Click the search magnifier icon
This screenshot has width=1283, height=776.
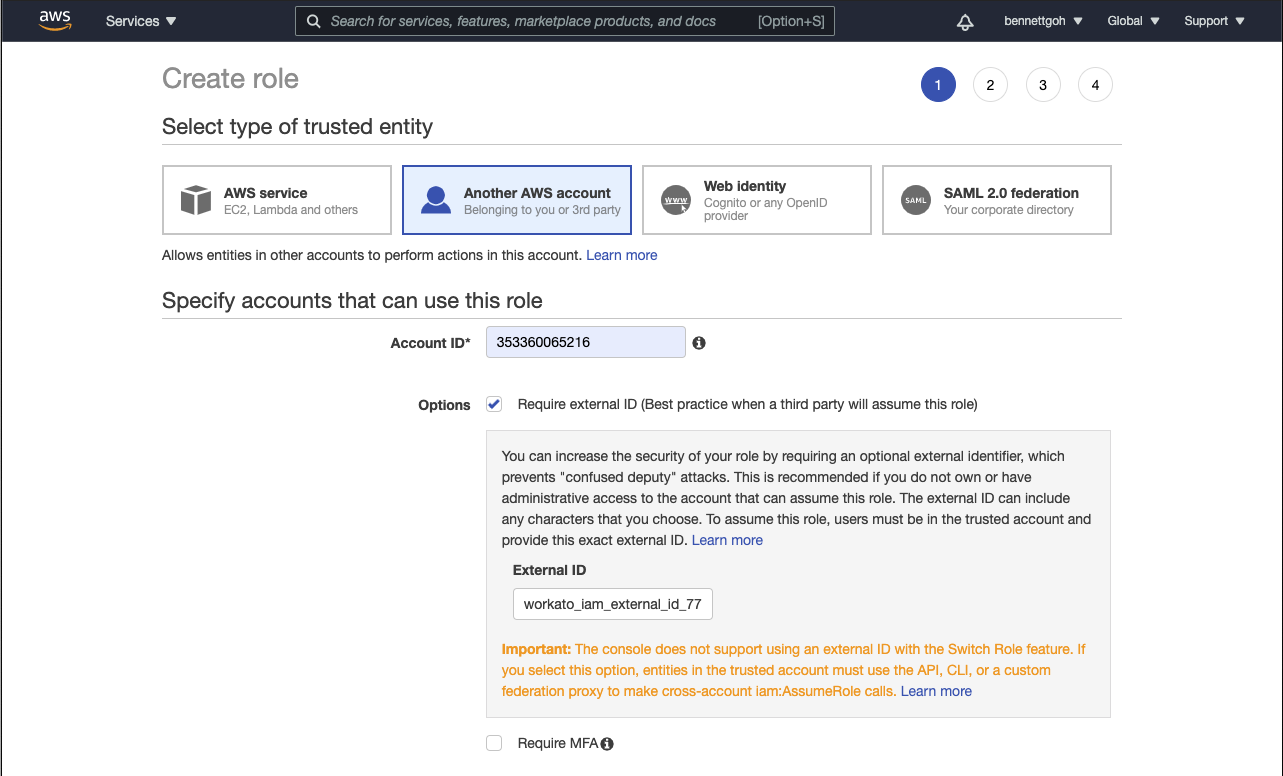point(313,20)
